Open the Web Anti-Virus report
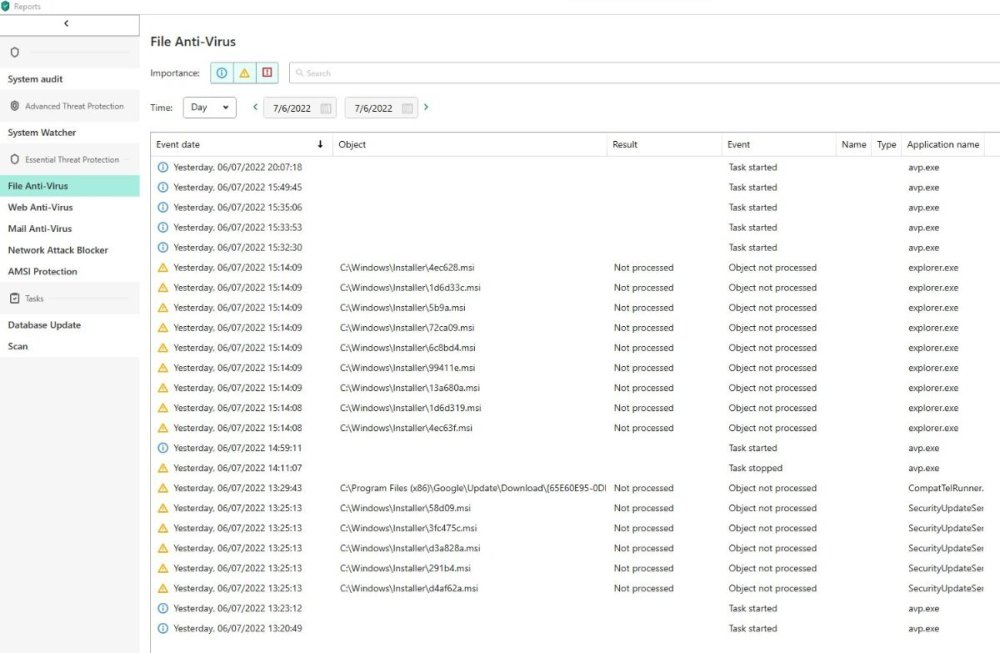 tap(41, 208)
